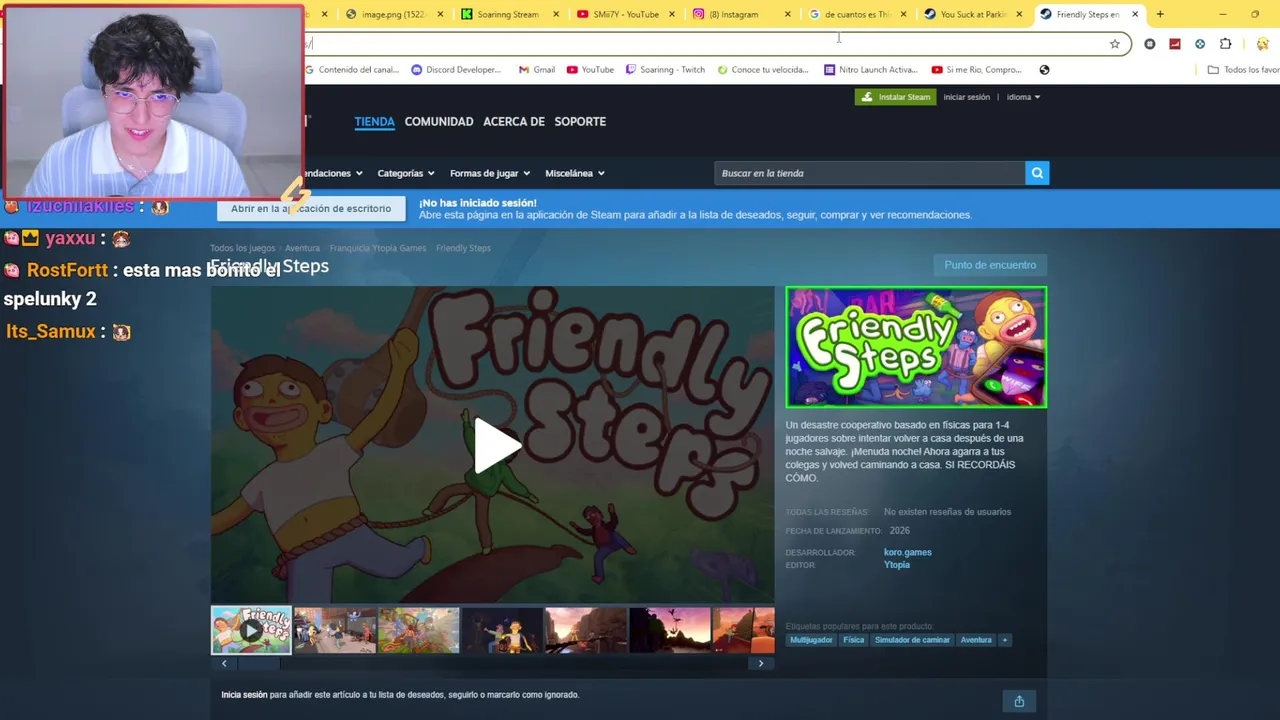This screenshot has height=720, width=1280.
Task: Open new browser tab with plus icon
Action: [x=1160, y=14]
